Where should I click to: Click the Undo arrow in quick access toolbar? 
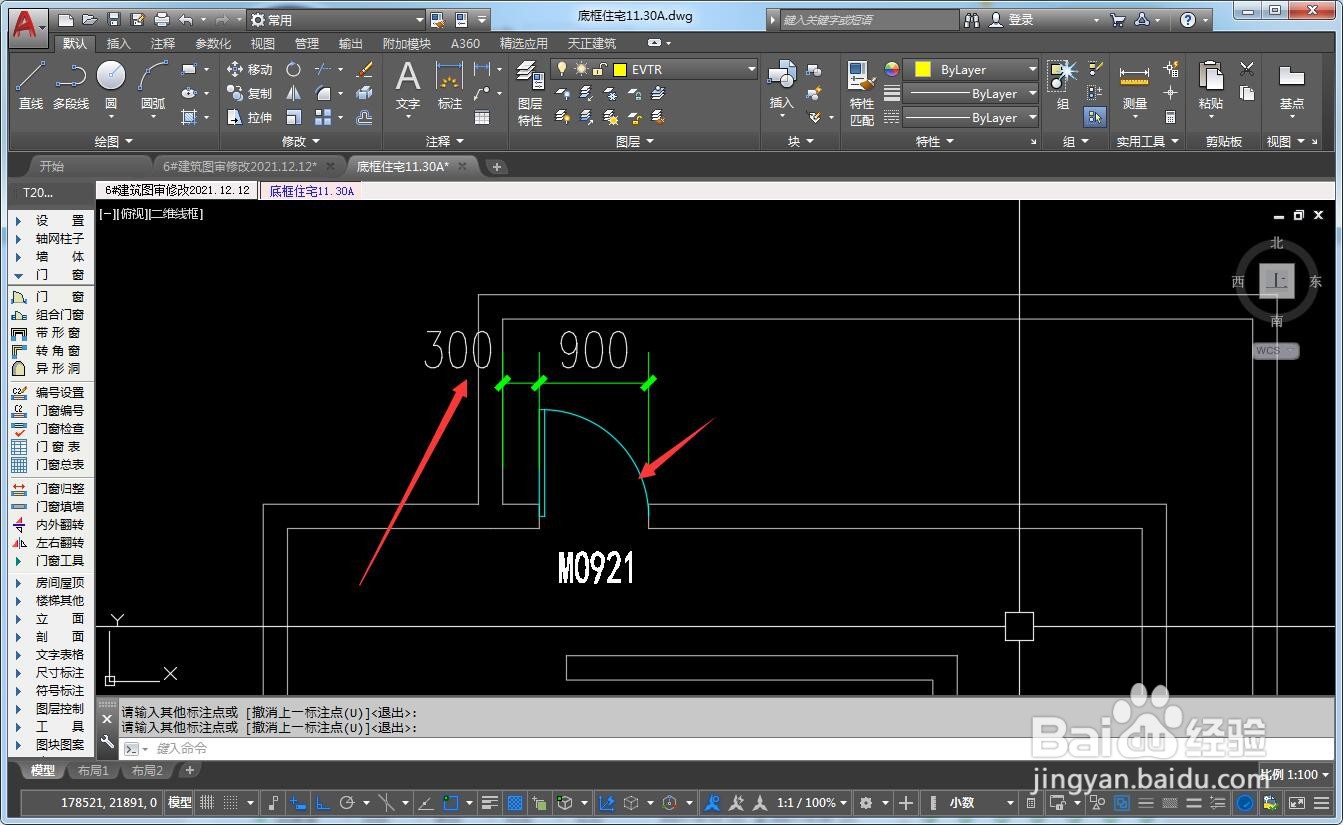tap(186, 19)
